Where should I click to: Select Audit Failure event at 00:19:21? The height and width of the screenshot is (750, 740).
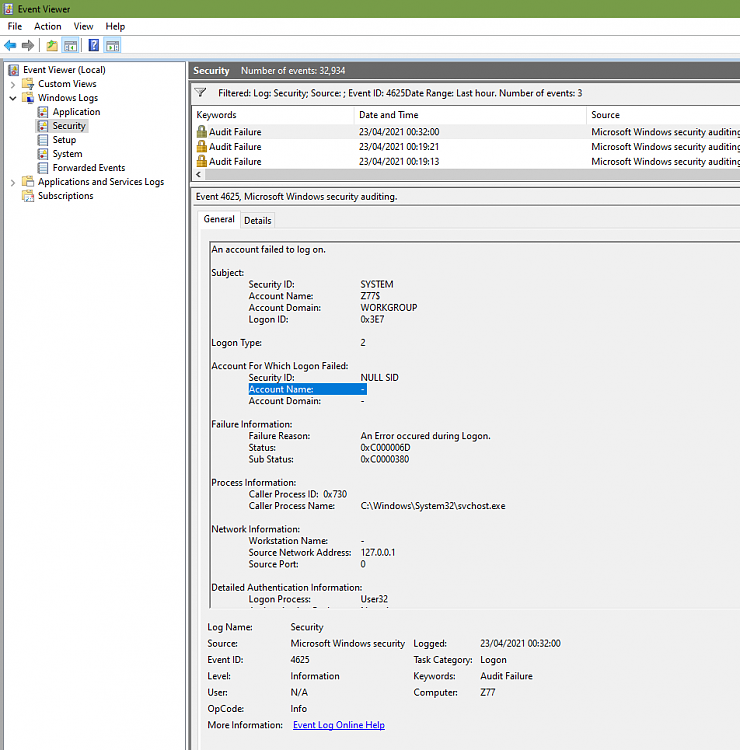tap(466, 146)
